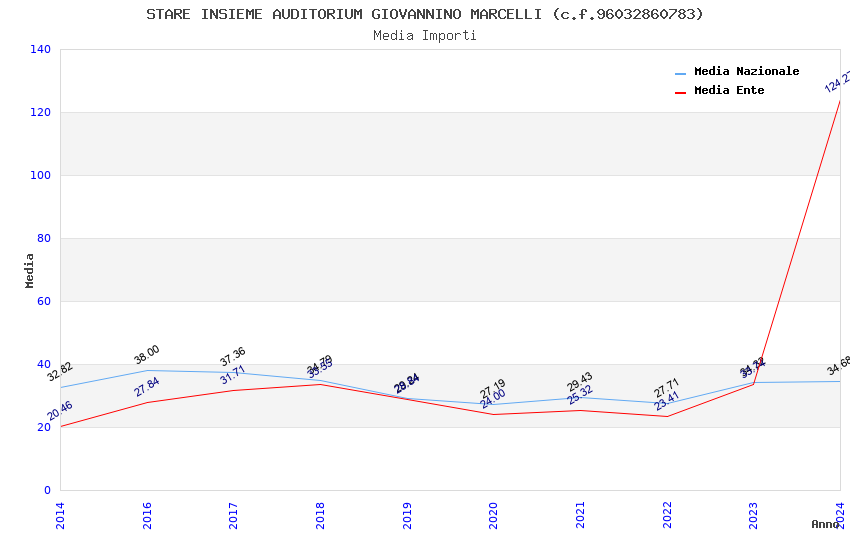Click the x-axis year 2016

pos(147,515)
